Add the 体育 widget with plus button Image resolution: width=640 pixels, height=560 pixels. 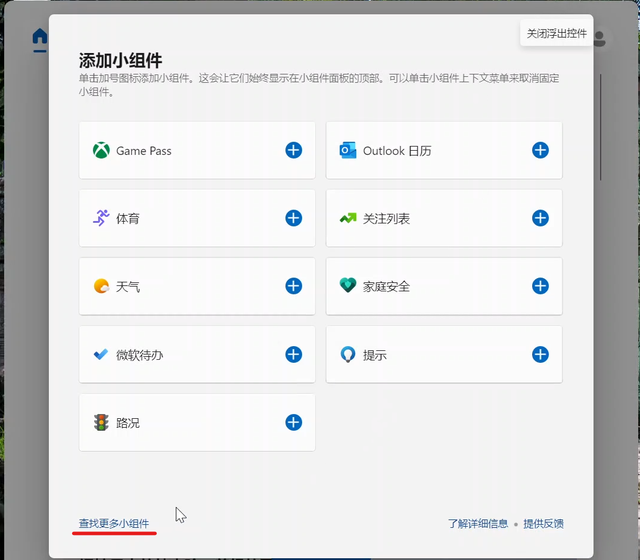point(293,218)
